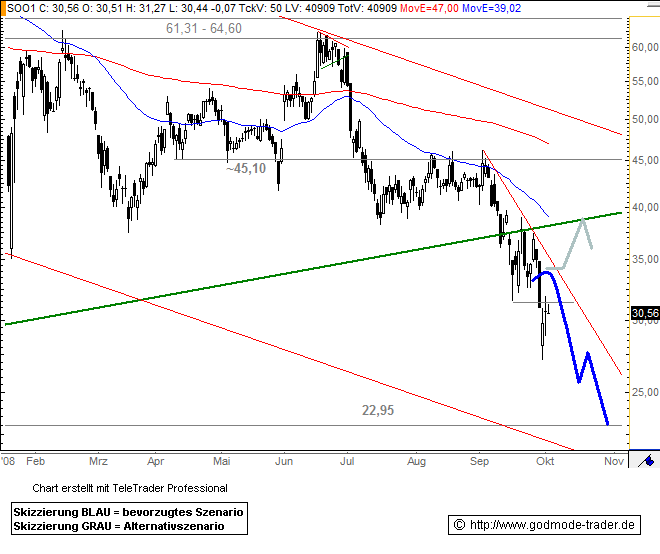Click the 'Skizzierung BLAU = bevorzugtes Szenario' legend line

click(128, 512)
